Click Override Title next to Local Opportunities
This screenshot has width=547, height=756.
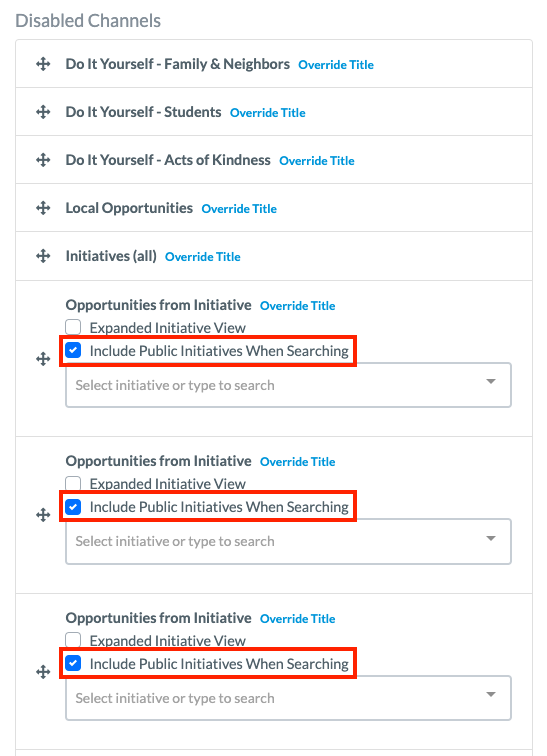pos(239,209)
